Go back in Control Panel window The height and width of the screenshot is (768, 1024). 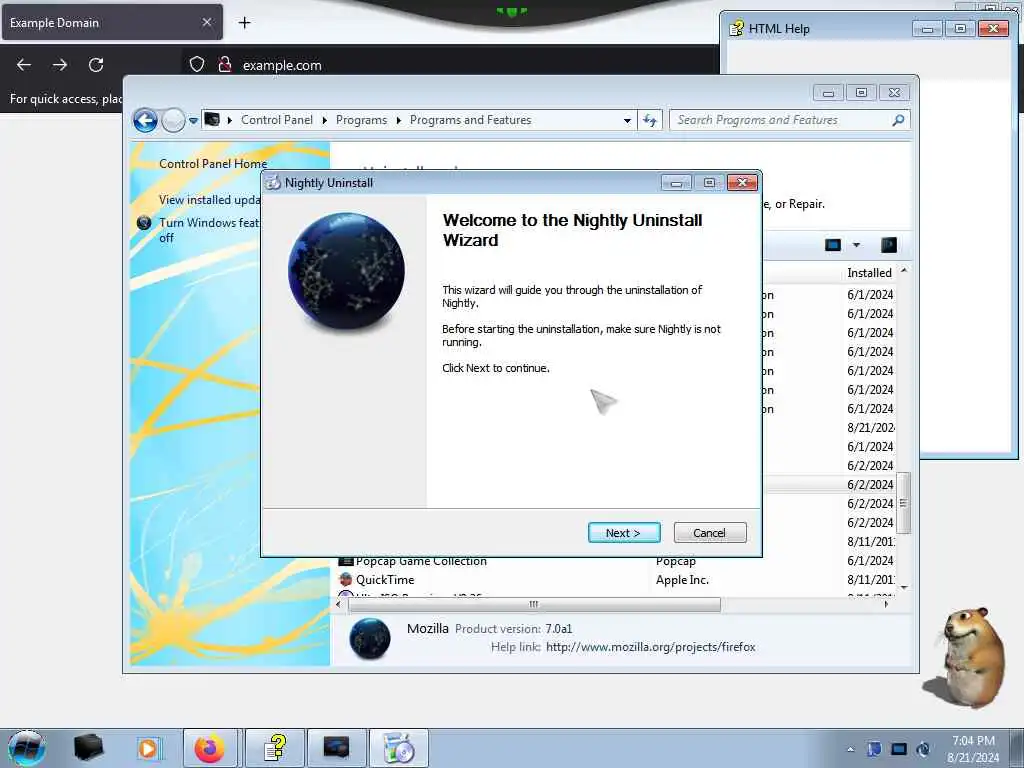145,120
